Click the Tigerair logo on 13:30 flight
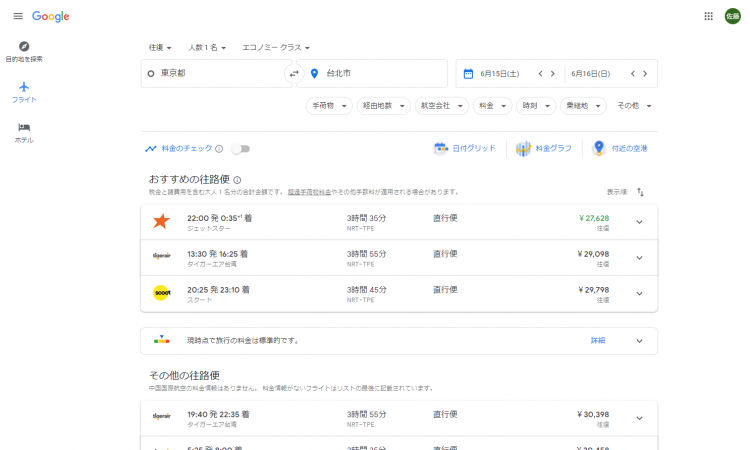 pyautogui.click(x=162, y=256)
